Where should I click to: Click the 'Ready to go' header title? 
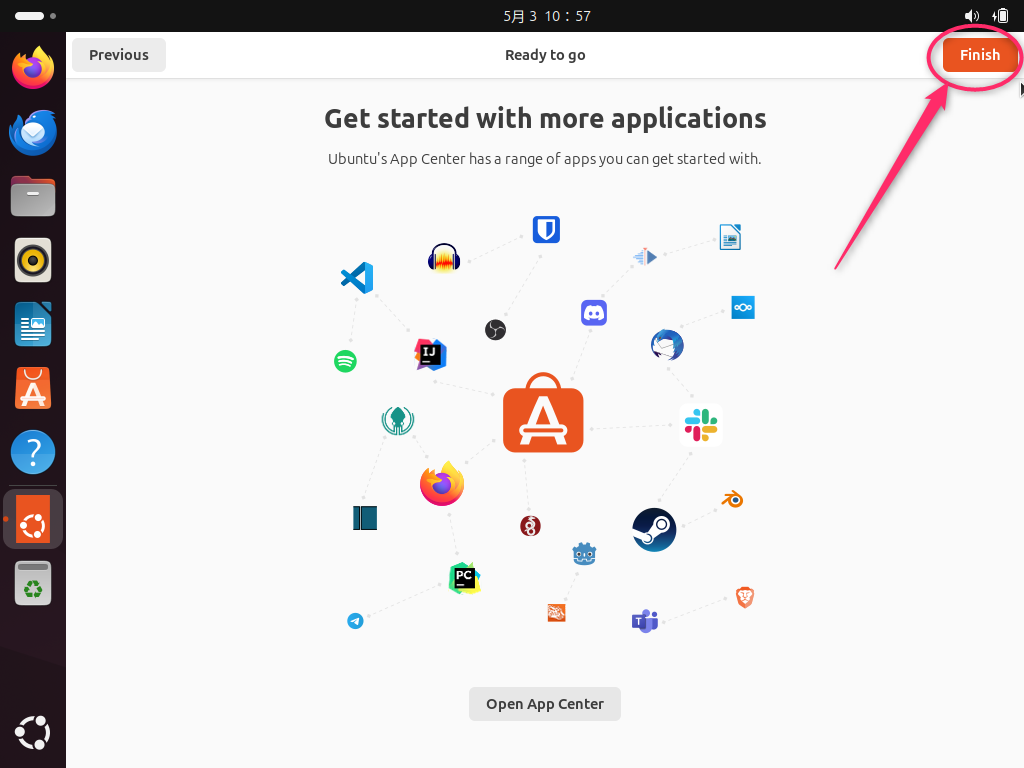click(x=545, y=55)
